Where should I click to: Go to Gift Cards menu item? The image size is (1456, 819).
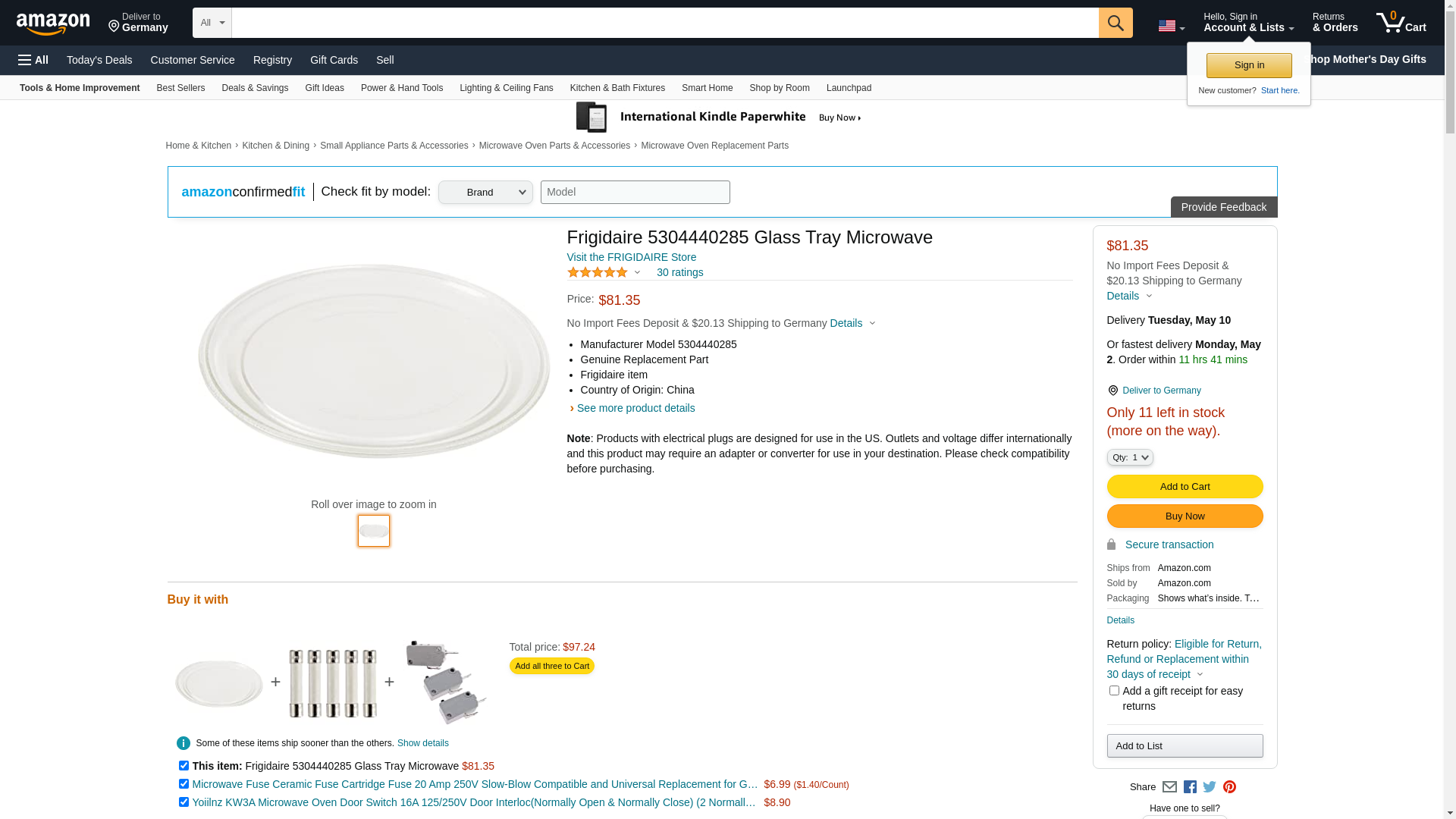pos(334,60)
